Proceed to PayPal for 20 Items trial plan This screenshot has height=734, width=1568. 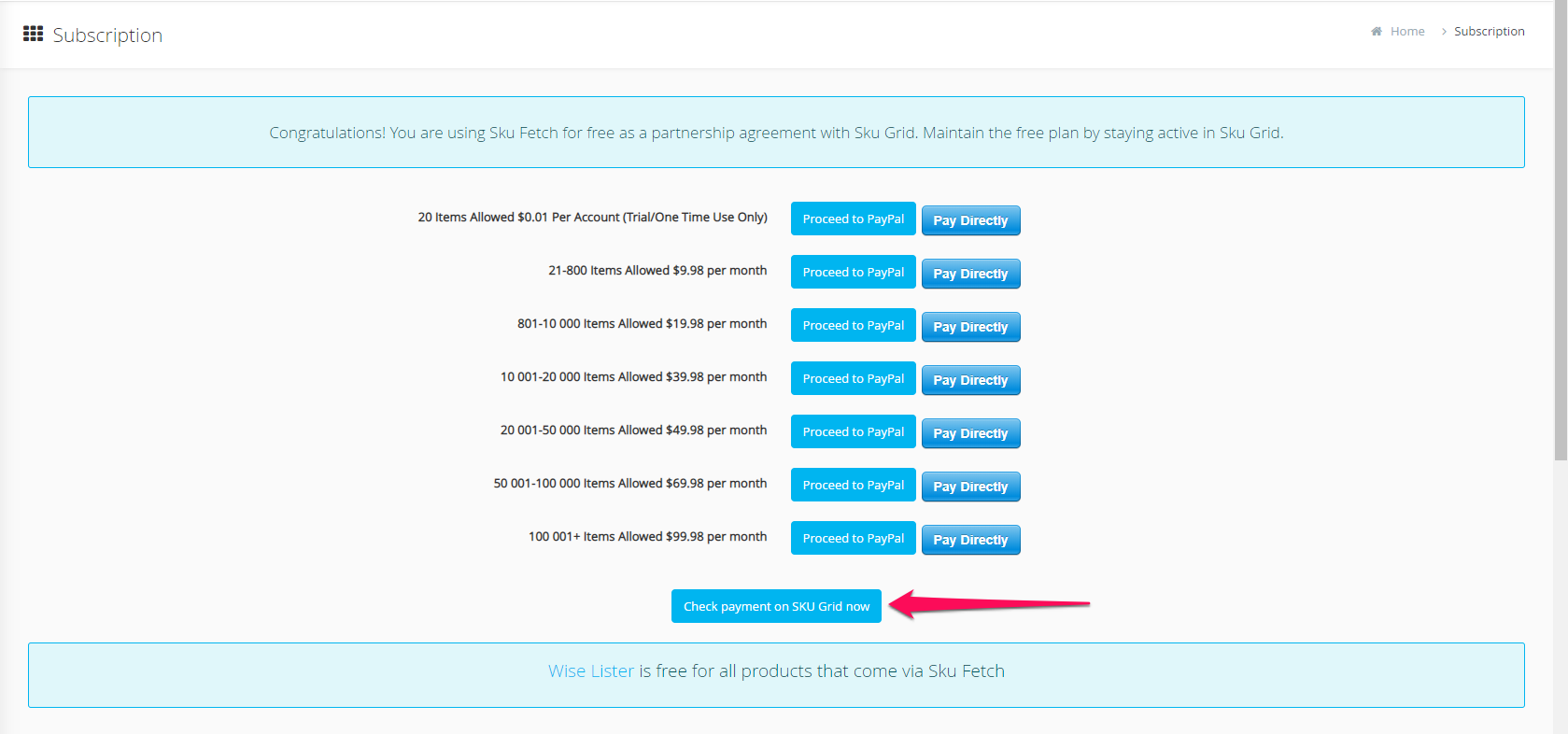coord(854,219)
